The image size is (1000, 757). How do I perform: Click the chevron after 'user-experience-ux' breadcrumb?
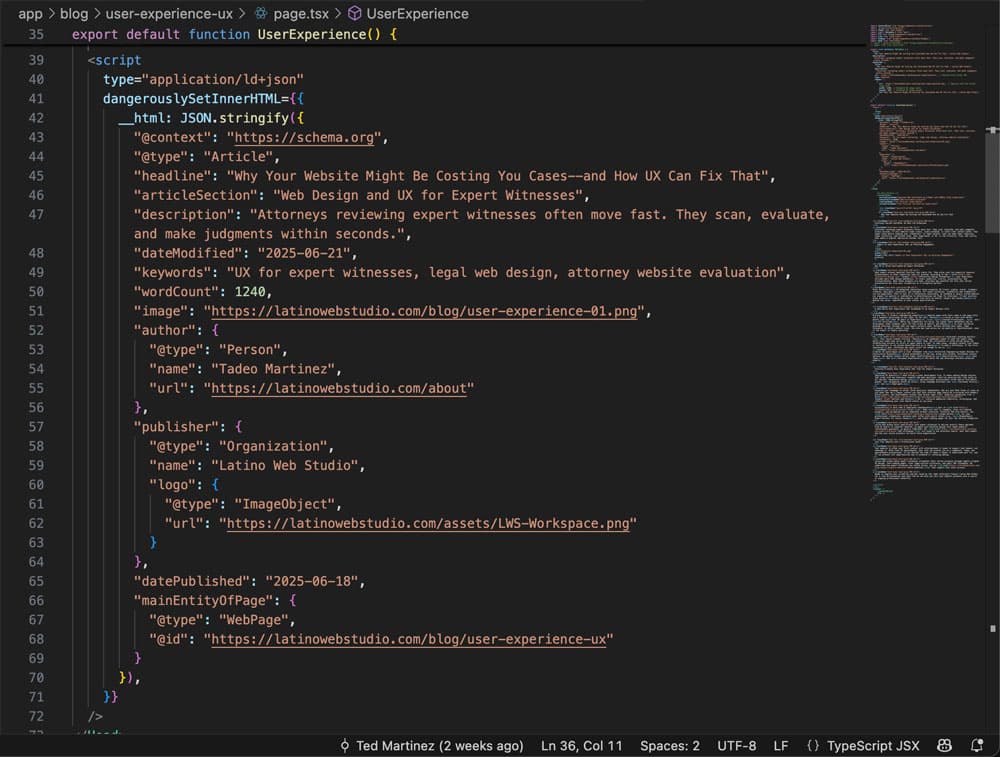(242, 13)
